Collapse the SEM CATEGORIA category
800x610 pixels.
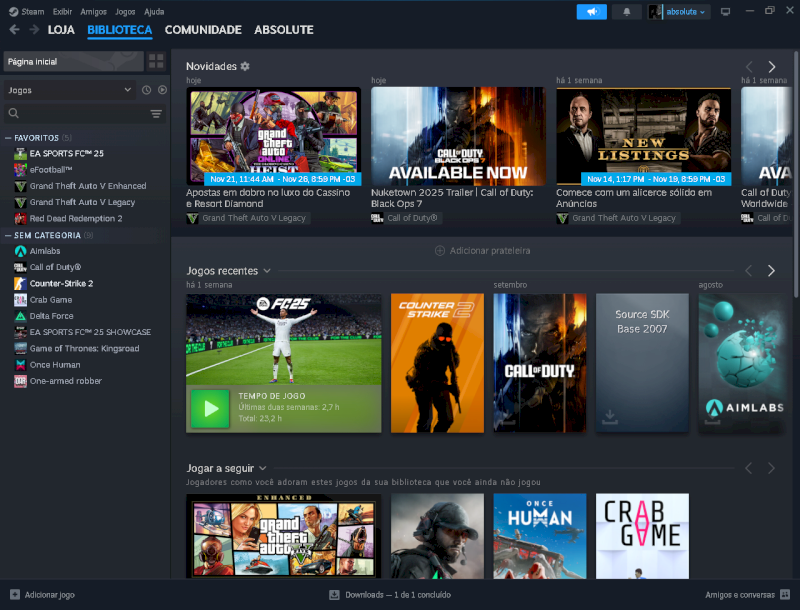(8, 236)
